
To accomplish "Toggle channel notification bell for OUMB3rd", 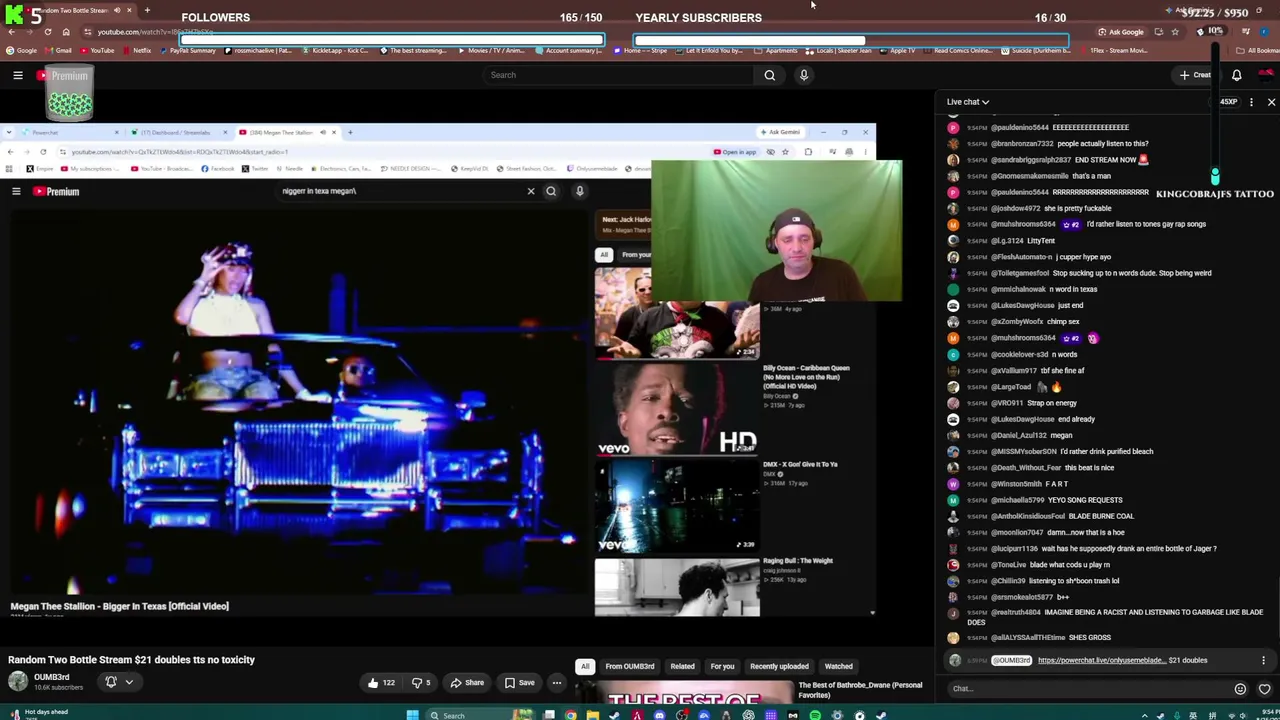I will pyautogui.click(x=111, y=682).
